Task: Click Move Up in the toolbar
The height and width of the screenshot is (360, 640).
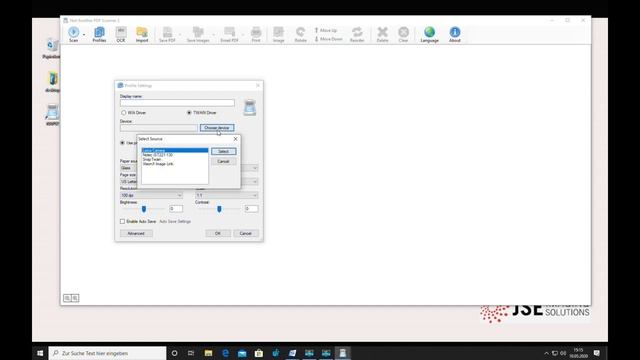Action: [x=326, y=30]
